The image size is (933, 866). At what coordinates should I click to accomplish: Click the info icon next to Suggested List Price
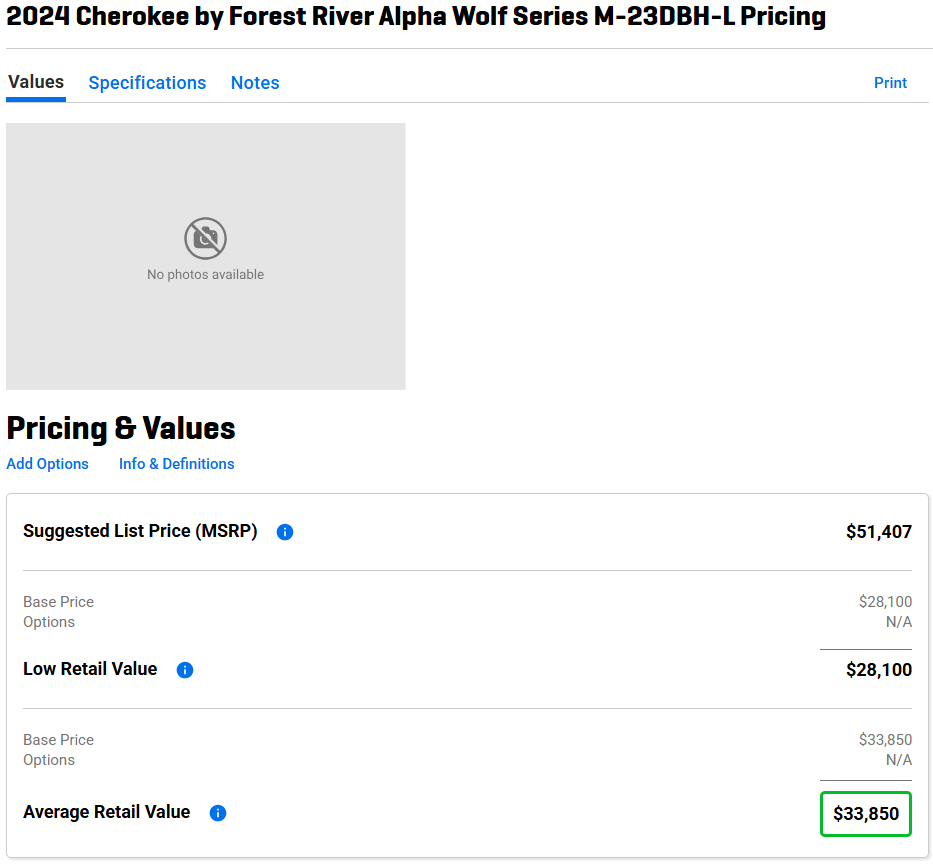[x=285, y=532]
